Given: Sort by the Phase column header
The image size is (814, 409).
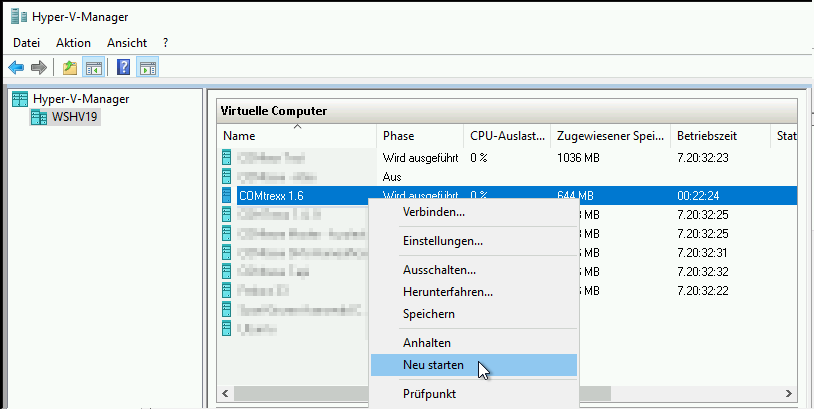Looking at the screenshot, I should [420, 135].
